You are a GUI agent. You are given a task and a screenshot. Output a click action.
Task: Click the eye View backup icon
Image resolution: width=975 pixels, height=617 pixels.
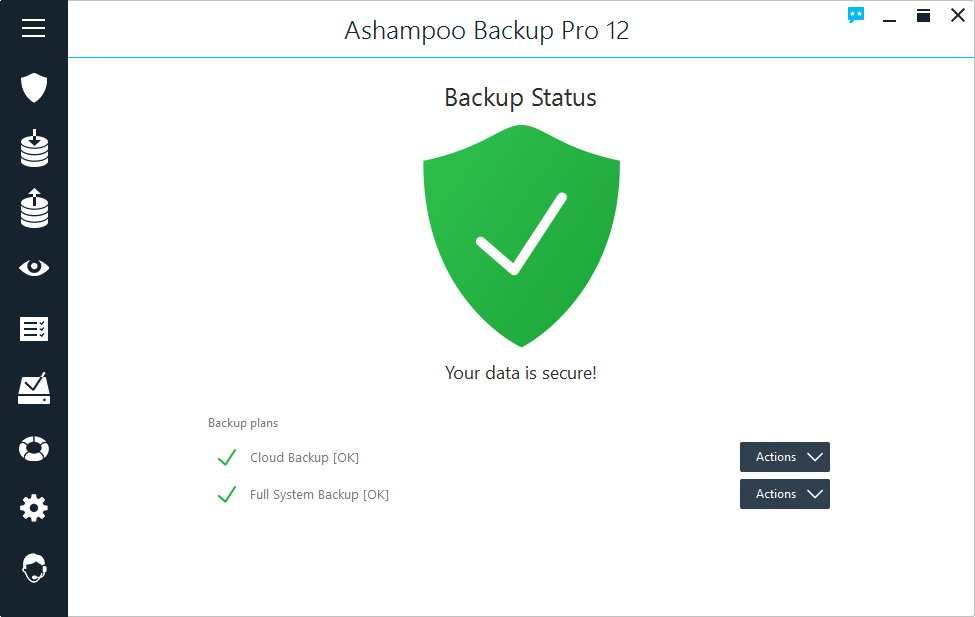pos(34,268)
